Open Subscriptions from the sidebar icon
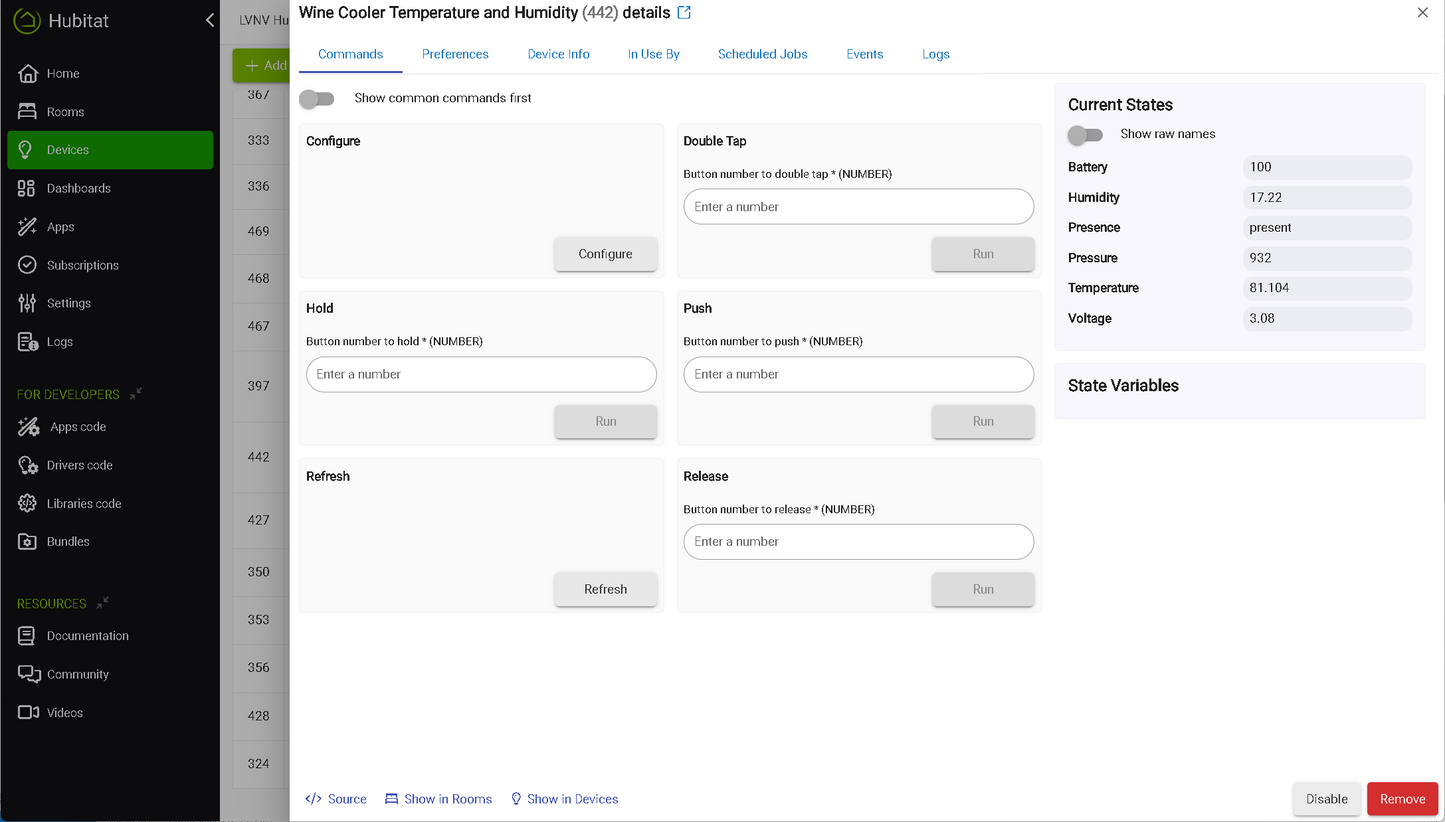Image resolution: width=1445 pixels, height=822 pixels. tap(27, 265)
